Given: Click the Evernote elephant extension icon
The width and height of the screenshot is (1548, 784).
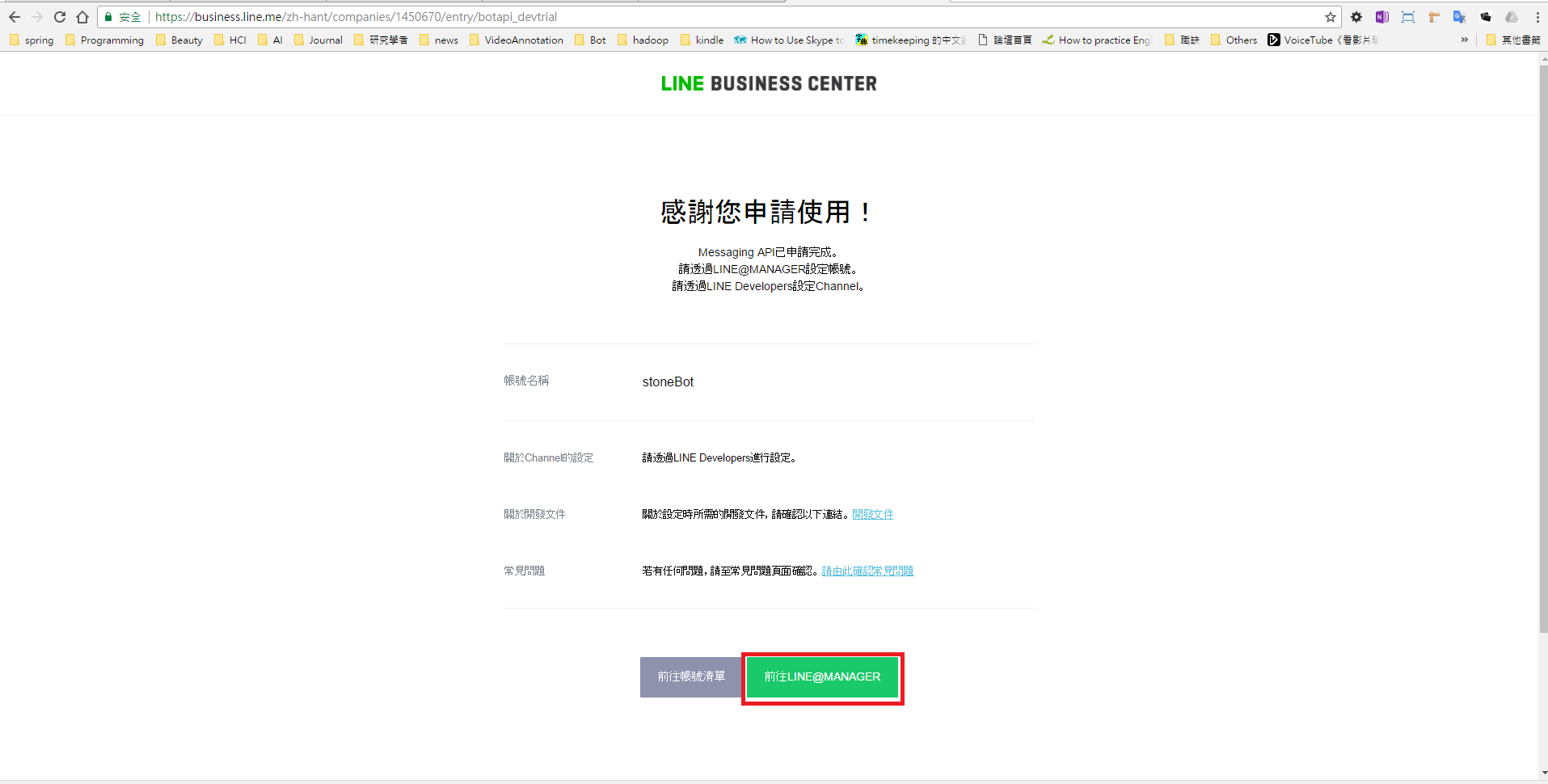Looking at the screenshot, I should [x=1486, y=17].
